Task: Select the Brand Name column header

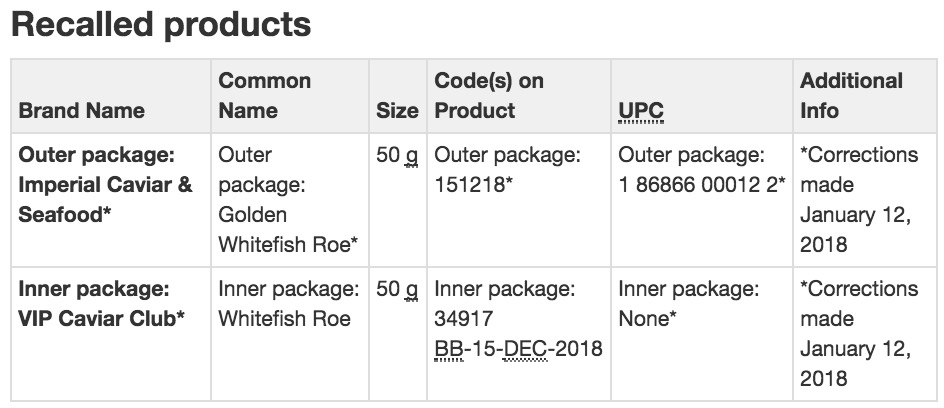Action: [81, 111]
